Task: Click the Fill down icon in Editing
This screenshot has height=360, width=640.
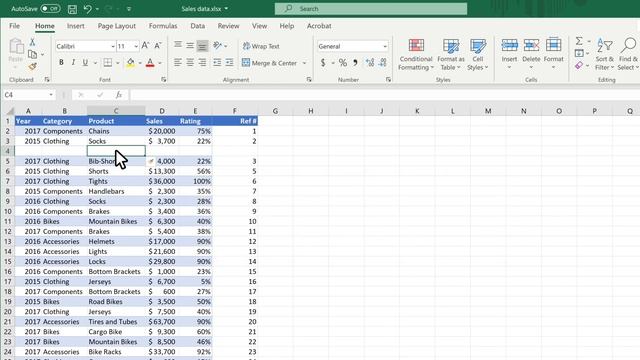Action: (x=579, y=53)
